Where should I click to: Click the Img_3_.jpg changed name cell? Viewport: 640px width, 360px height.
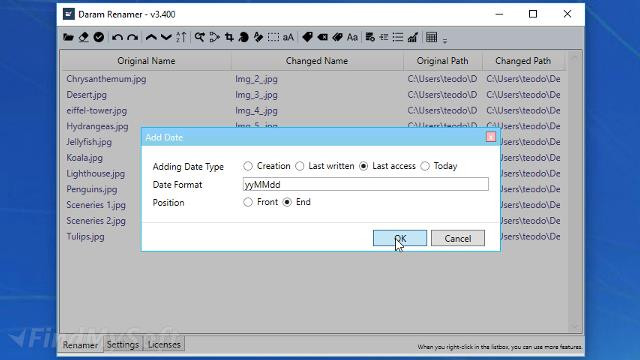[x=256, y=95]
